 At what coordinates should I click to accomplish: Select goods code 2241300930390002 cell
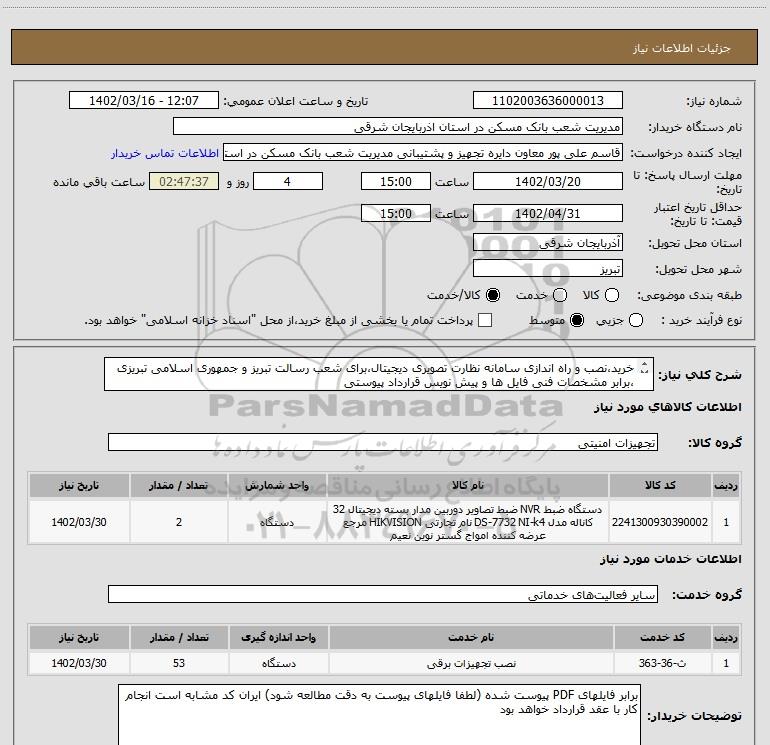[x=660, y=522]
